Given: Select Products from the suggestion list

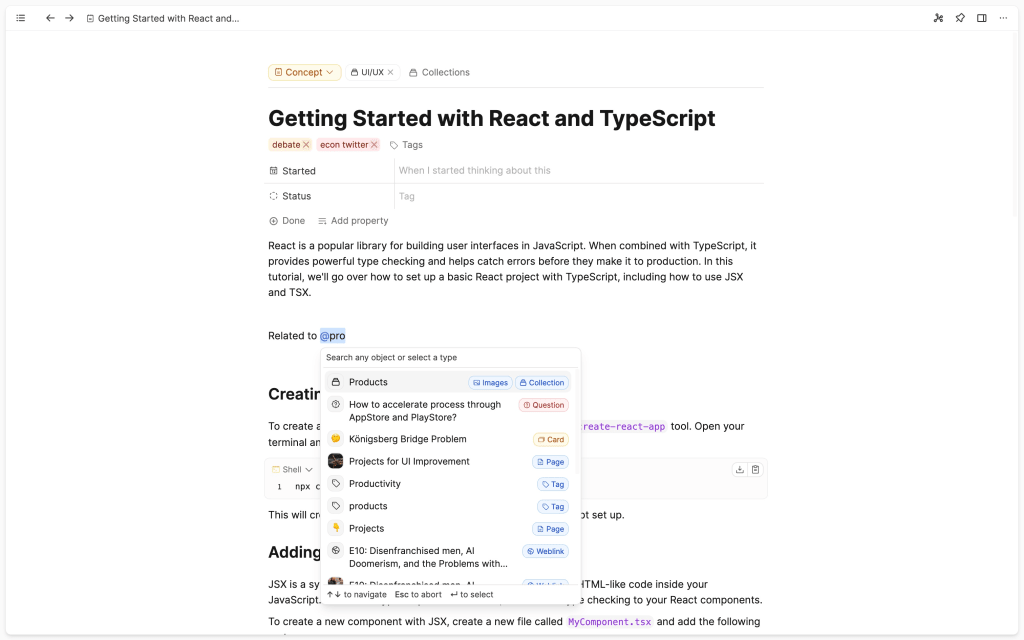Looking at the screenshot, I should [368, 382].
